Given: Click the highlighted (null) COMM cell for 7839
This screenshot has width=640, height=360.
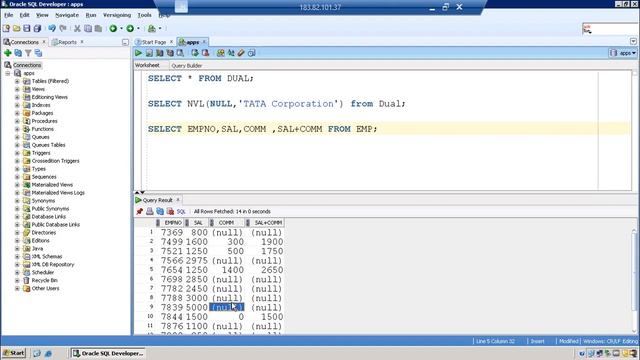Looking at the screenshot, I should click(227, 307).
